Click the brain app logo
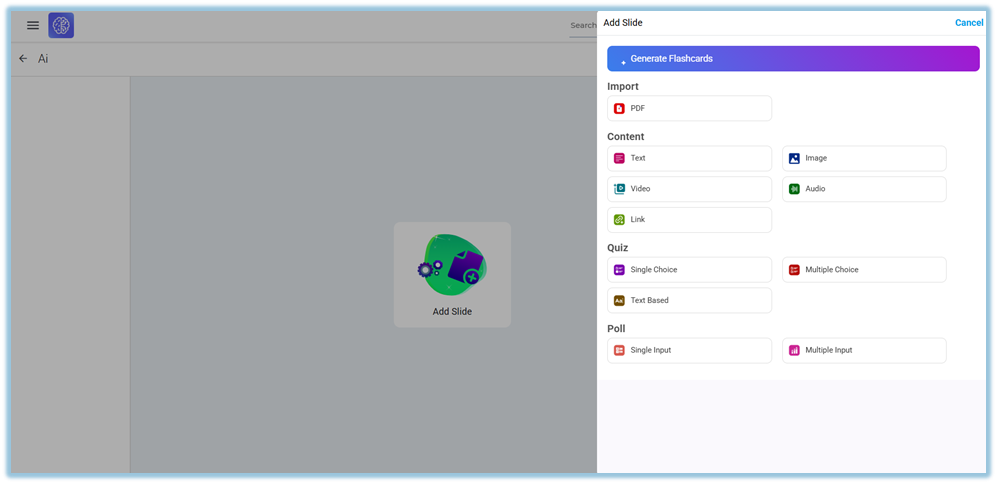The image size is (997, 484). pos(61,26)
